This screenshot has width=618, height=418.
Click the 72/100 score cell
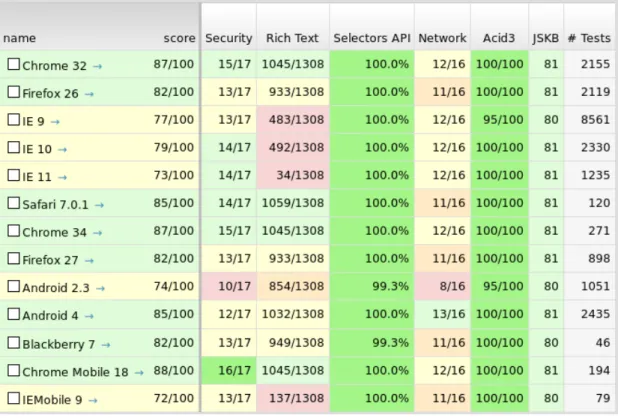174,398
